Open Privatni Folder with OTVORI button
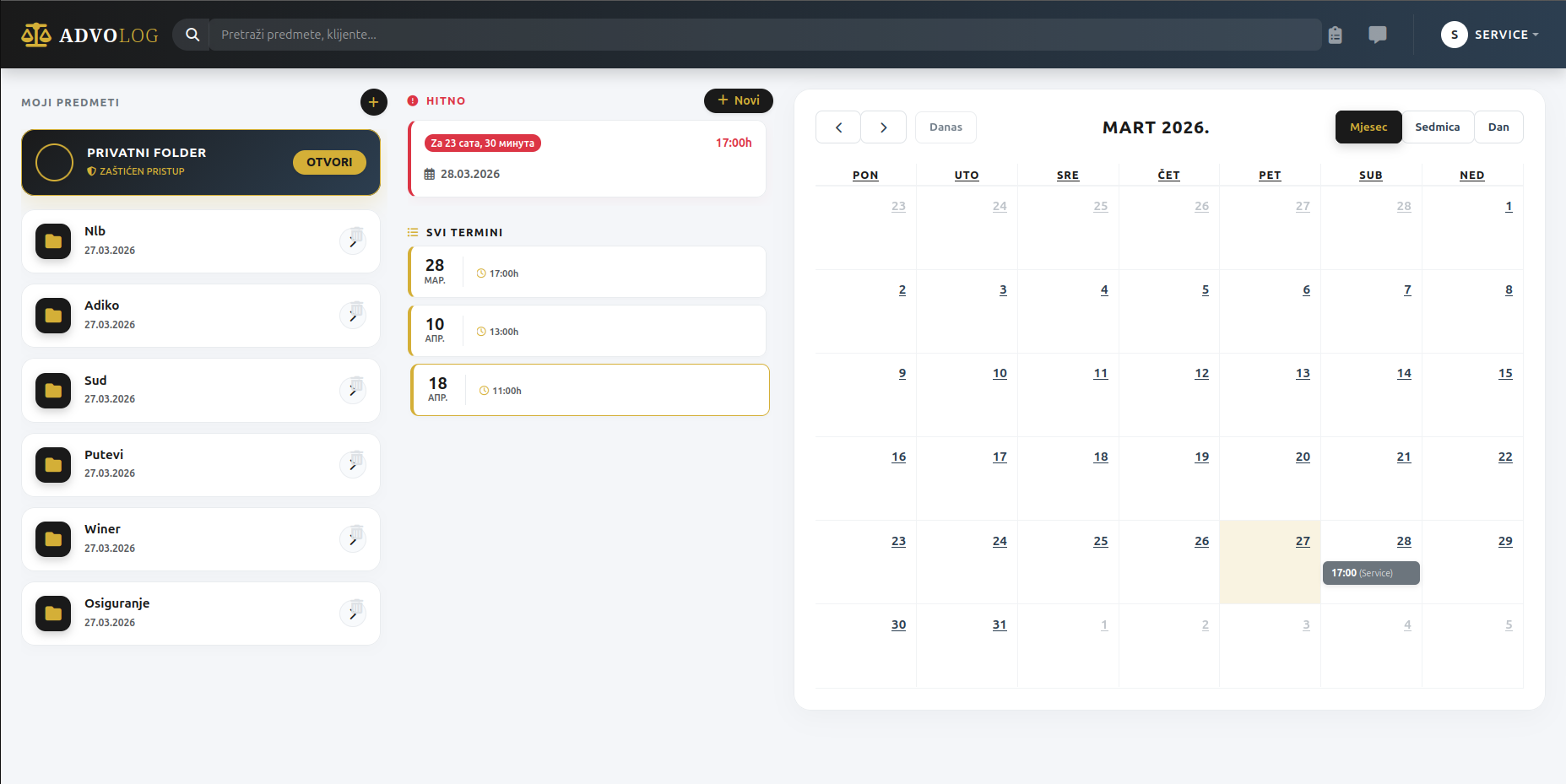This screenshot has height=784, width=1566. point(329,162)
